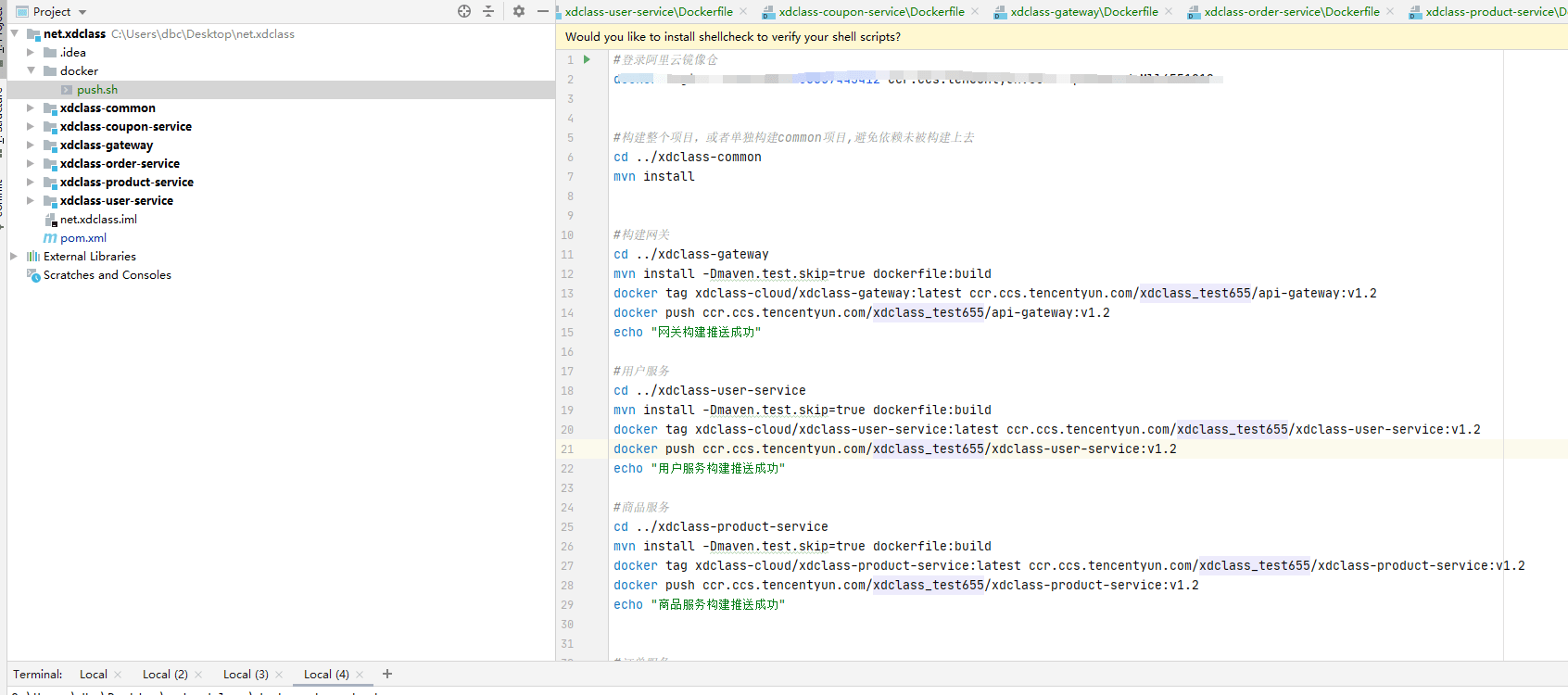Select the Local (2) terminal tab
The width and height of the screenshot is (1568, 695).
coord(165,675)
